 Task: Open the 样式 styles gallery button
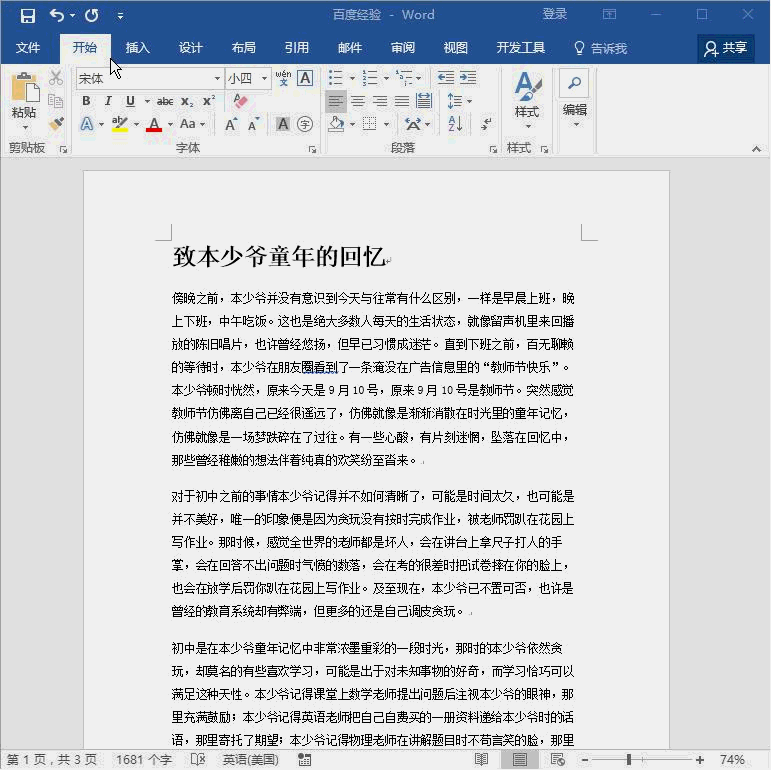pyautogui.click(x=527, y=100)
